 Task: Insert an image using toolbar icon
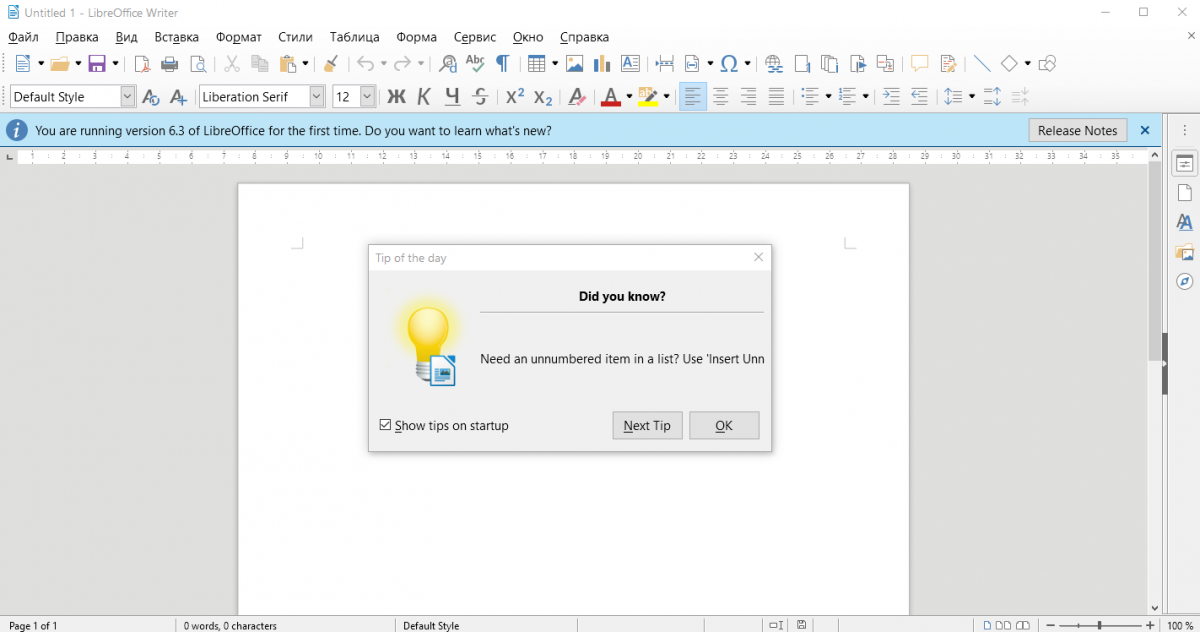pyautogui.click(x=574, y=64)
